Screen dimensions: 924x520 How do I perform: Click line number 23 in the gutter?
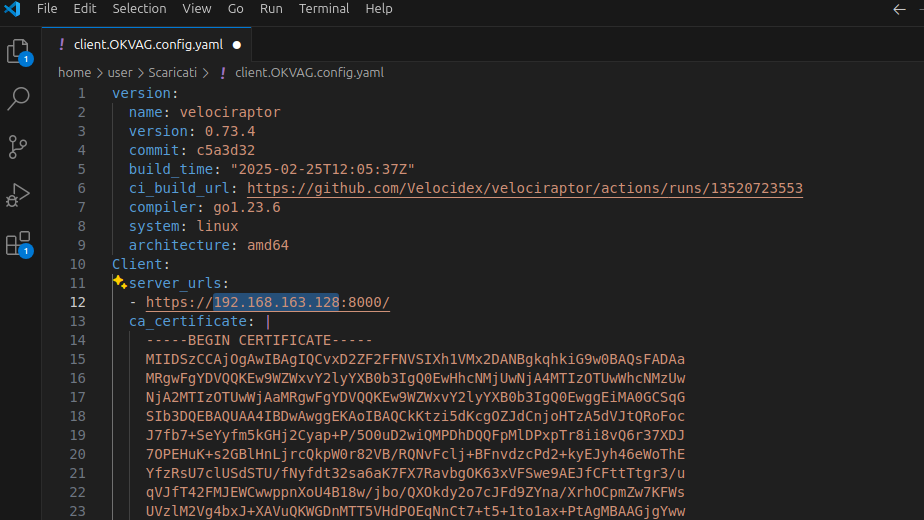(78, 511)
